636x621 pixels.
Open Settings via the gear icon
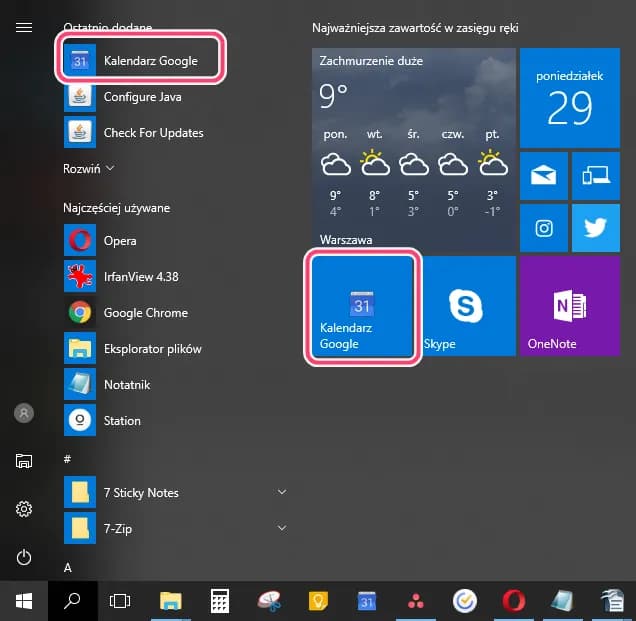coord(24,509)
